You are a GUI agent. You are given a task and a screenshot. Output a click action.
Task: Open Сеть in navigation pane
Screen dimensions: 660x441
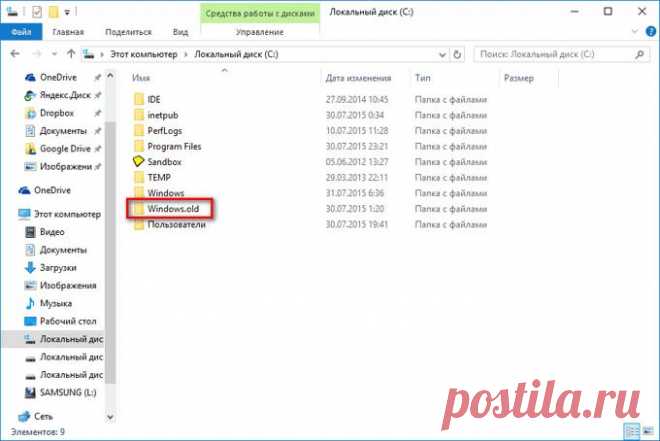(x=43, y=416)
